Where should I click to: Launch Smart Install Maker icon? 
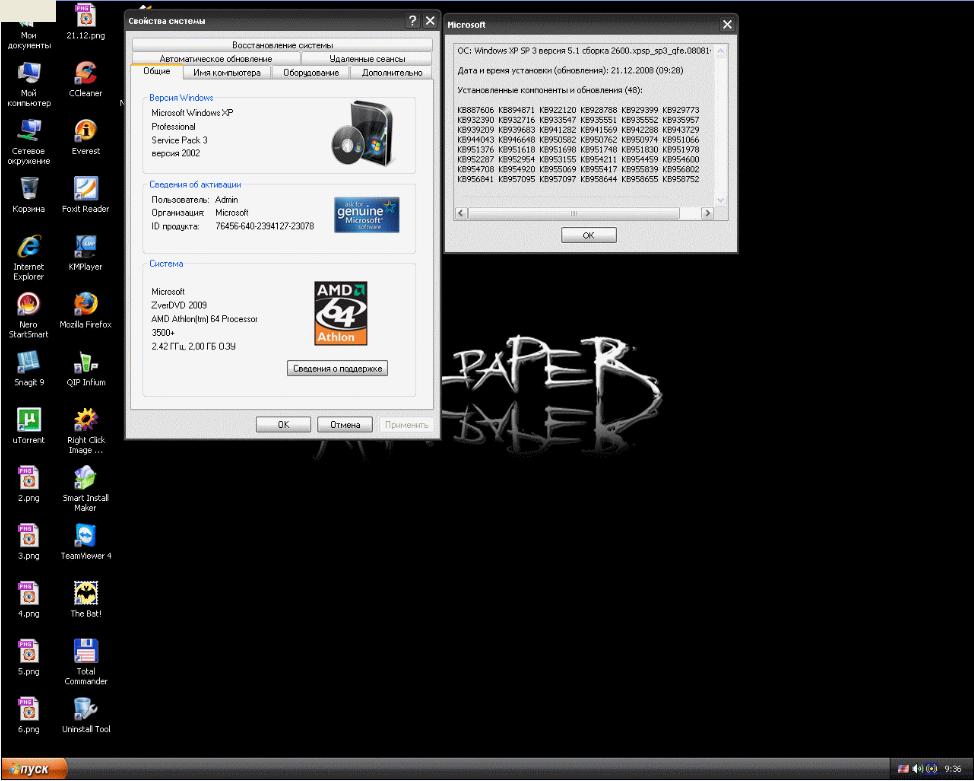(x=86, y=489)
